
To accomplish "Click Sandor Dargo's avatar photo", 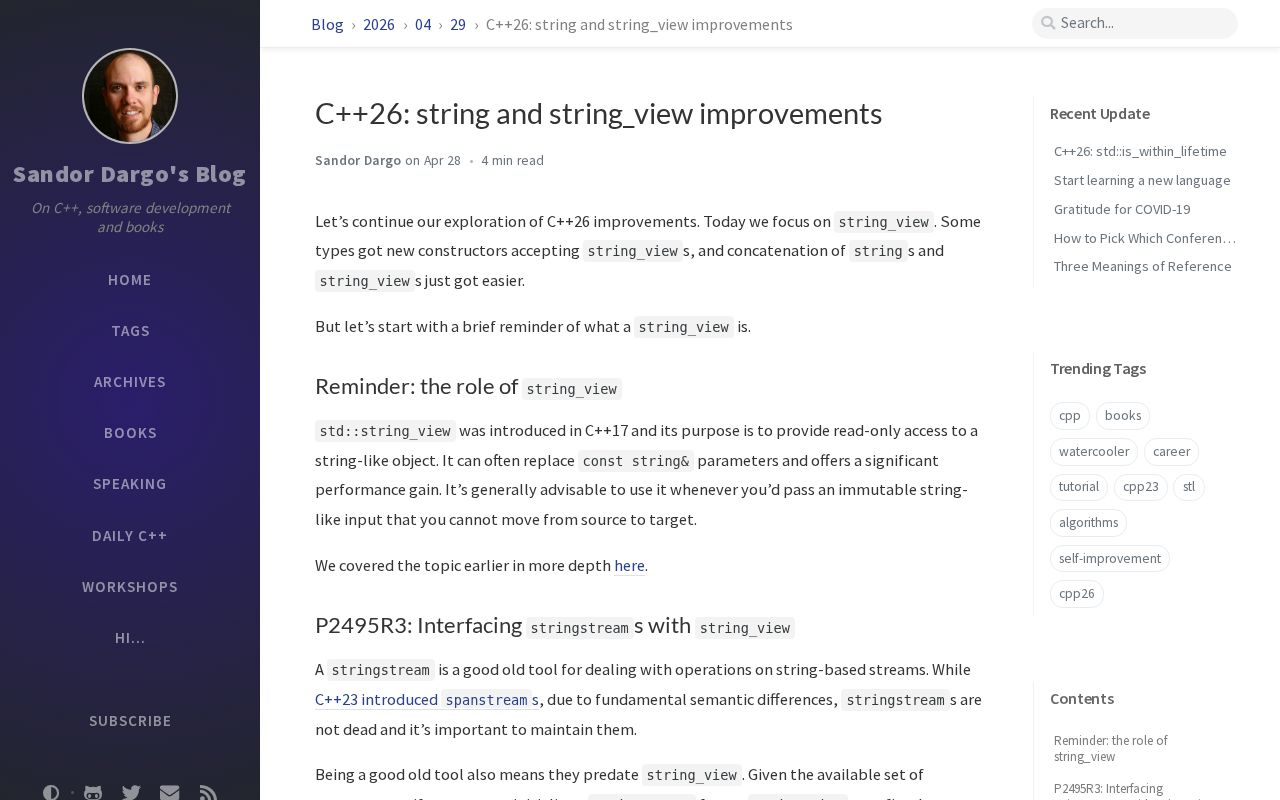I will click(130, 96).
